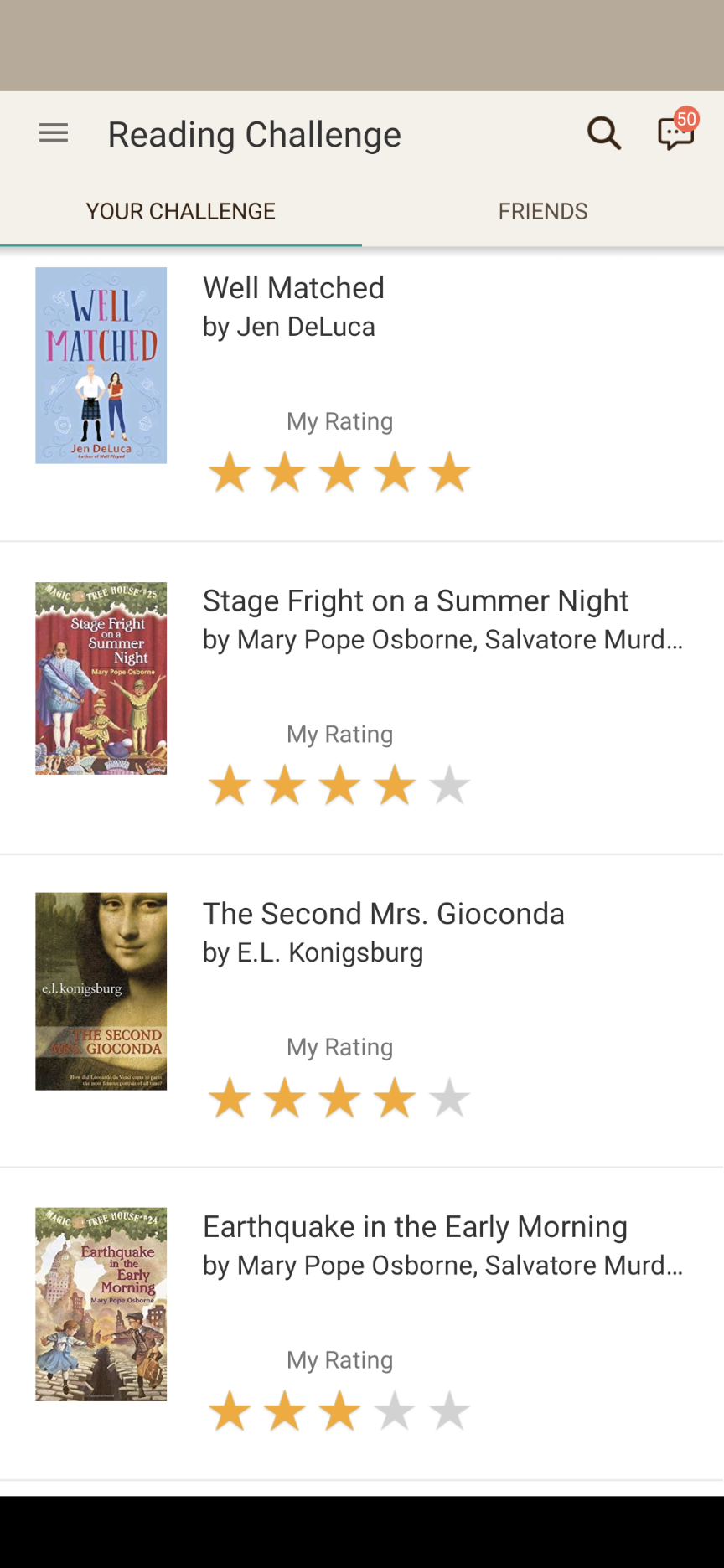Set Earthquake rating to four stars
Image resolution: width=724 pixels, height=1568 pixels.
[395, 1411]
